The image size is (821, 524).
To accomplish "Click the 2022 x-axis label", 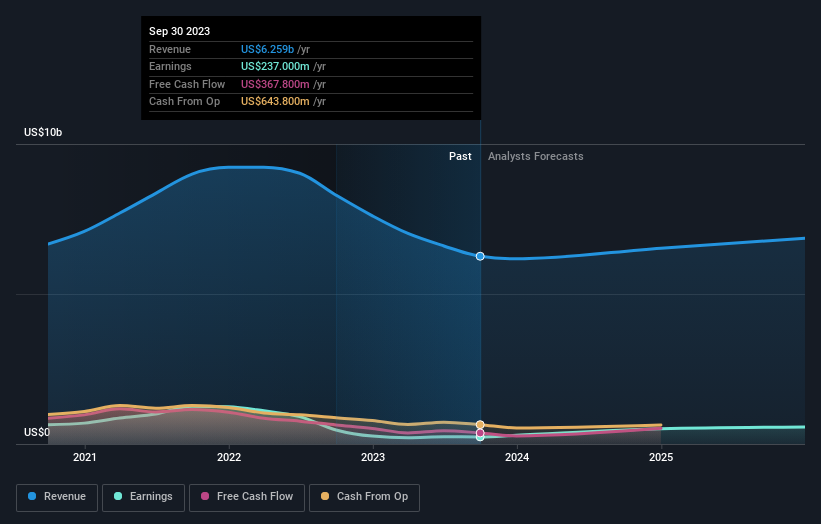I will (x=229, y=457).
